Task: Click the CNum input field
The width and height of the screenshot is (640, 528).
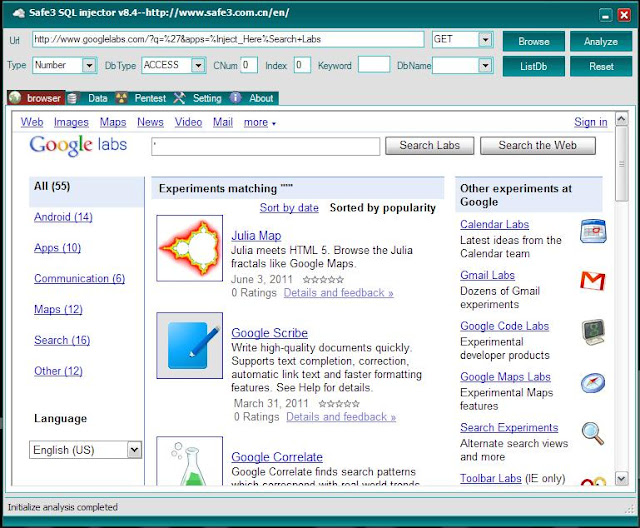Action: click(x=249, y=65)
